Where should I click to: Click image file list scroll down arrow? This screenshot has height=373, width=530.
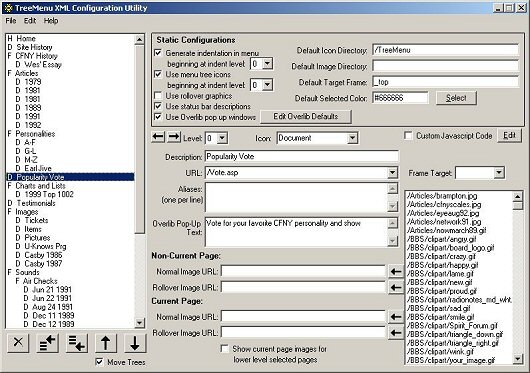tap(517, 359)
